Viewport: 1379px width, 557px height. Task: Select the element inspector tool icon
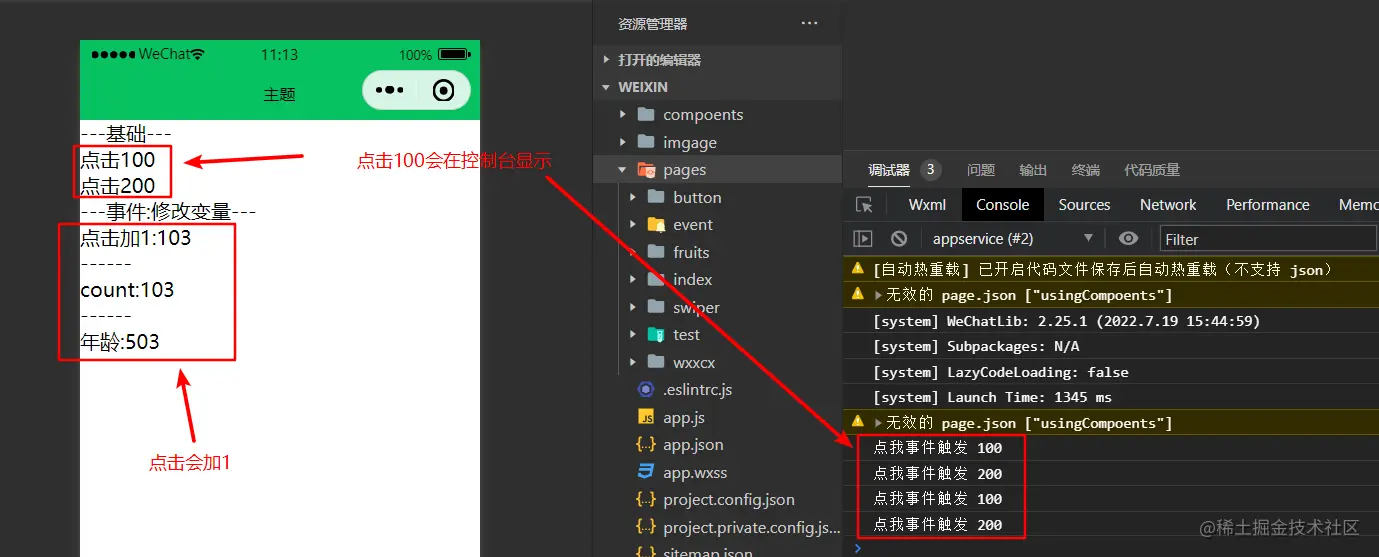(x=864, y=205)
